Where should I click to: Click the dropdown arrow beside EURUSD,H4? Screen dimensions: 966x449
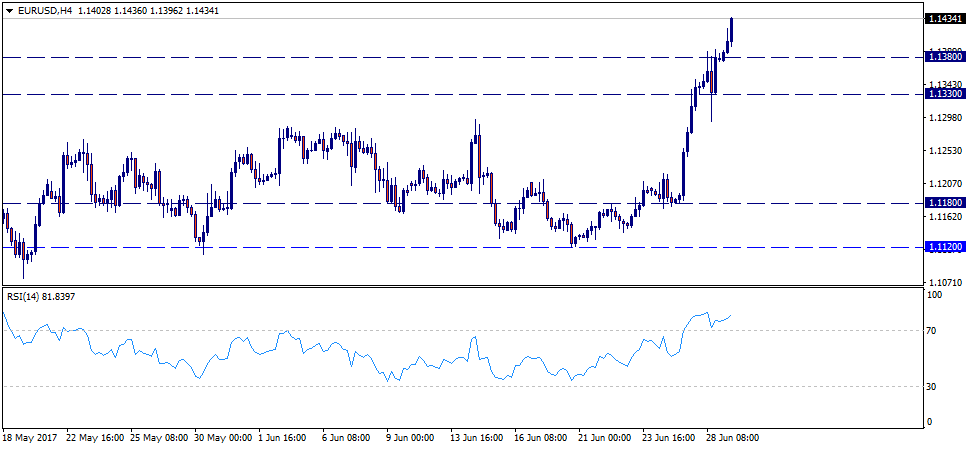click(8, 9)
